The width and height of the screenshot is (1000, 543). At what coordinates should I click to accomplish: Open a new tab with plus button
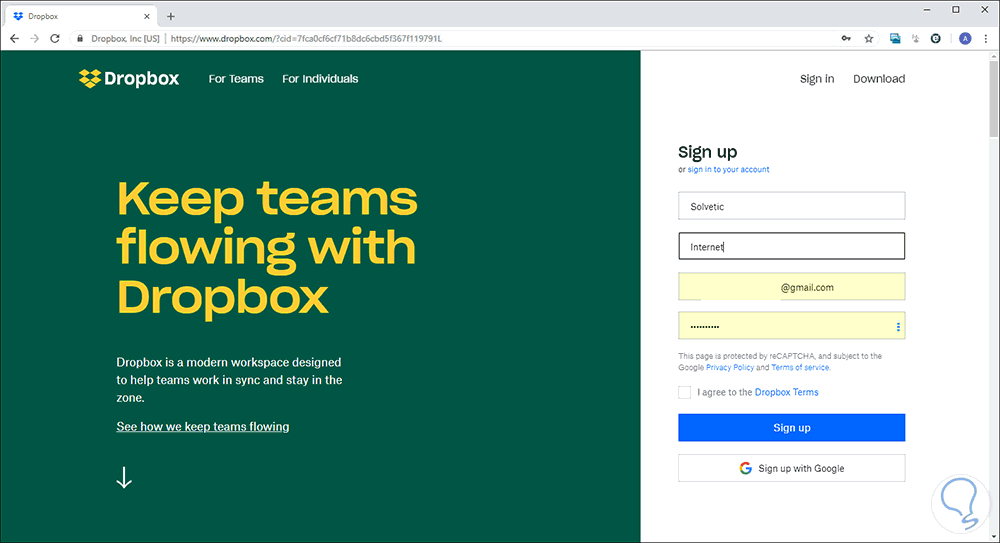tap(170, 17)
